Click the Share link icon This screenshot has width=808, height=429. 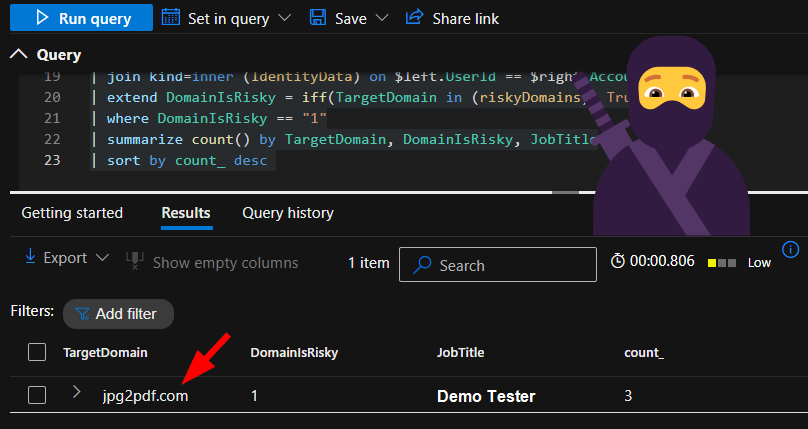click(414, 18)
